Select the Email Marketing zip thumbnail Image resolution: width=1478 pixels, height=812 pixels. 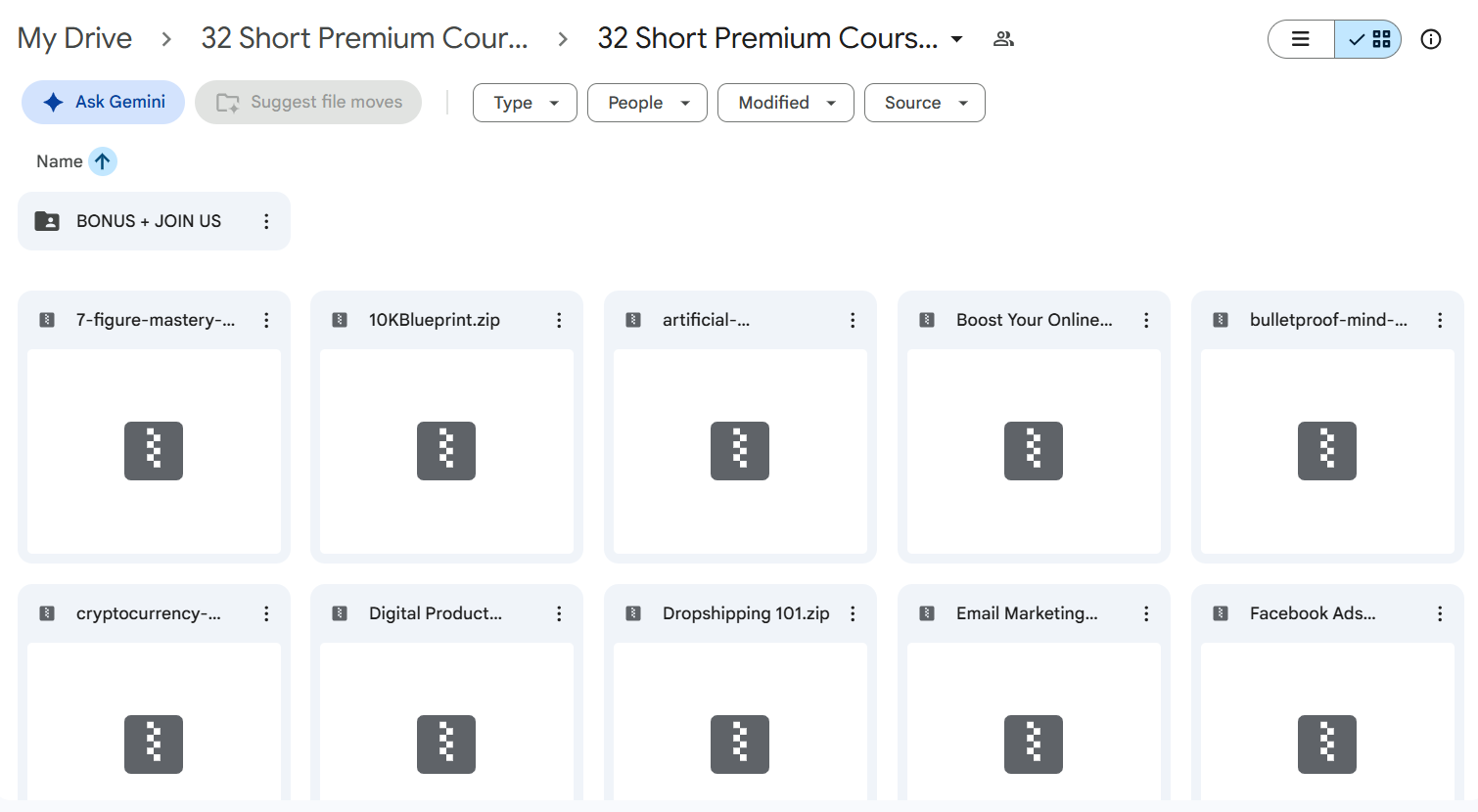pyautogui.click(x=1034, y=722)
